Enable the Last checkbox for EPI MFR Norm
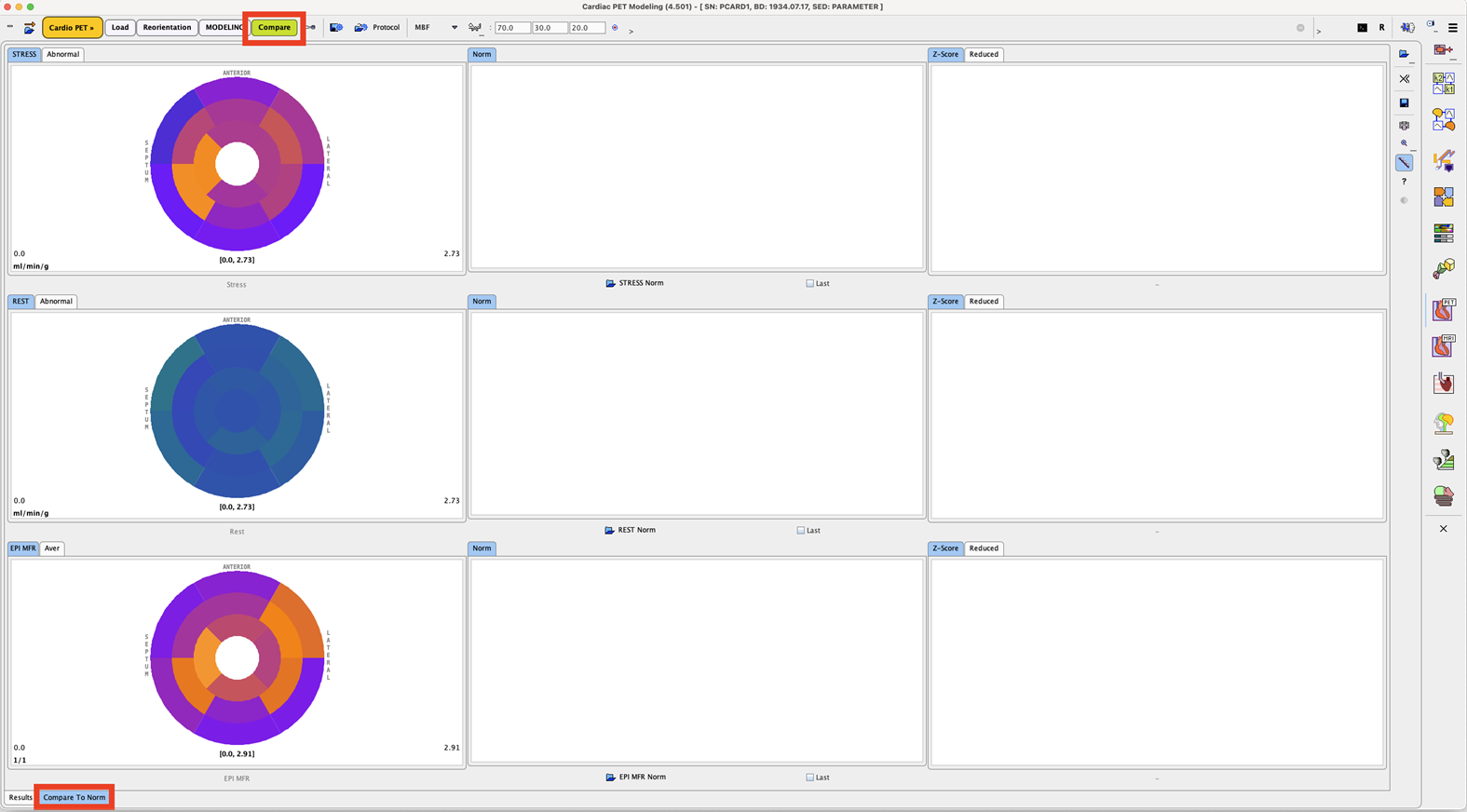Image resolution: width=1467 pixels, height=812 pixels. [810, 777]
